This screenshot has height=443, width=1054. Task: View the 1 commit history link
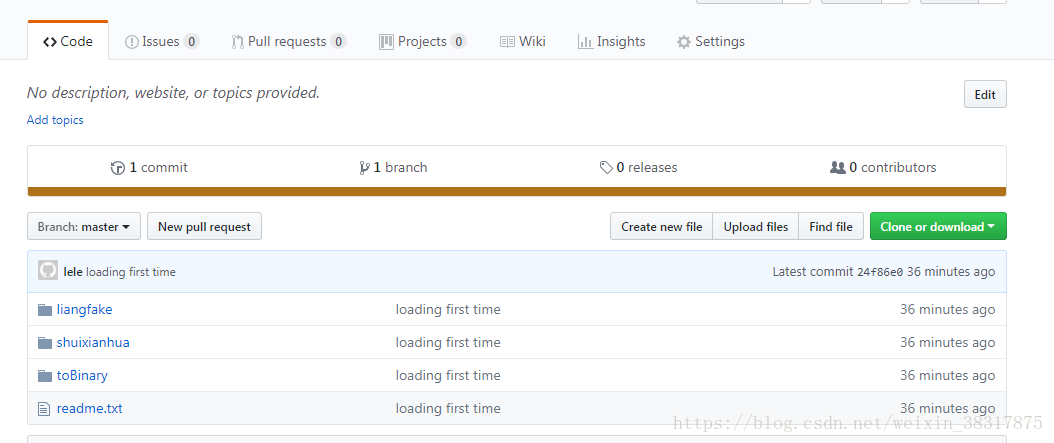point(149,167)
